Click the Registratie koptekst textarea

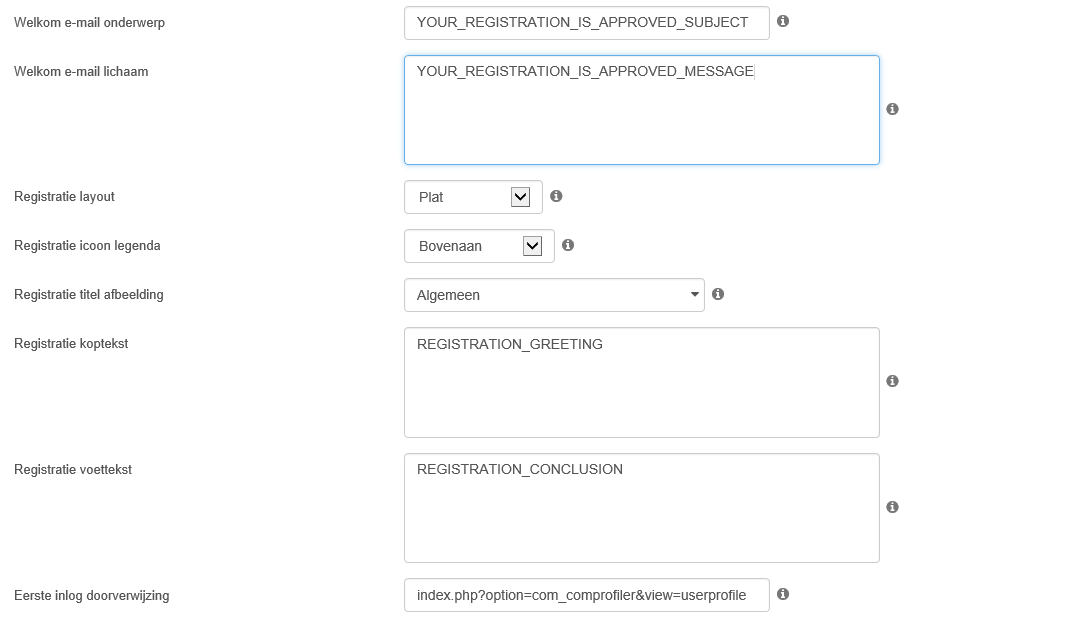[x=641, y=382]
